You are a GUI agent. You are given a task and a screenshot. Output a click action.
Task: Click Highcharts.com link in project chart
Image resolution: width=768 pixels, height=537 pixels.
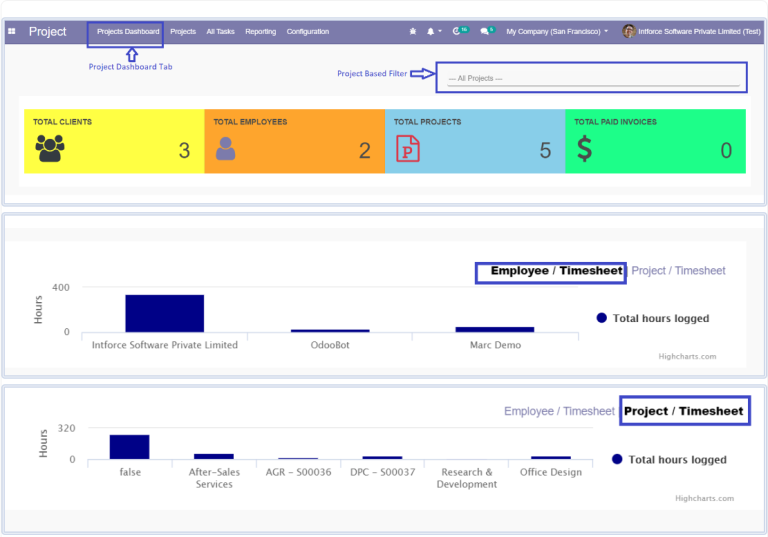(x=704, y=498)
